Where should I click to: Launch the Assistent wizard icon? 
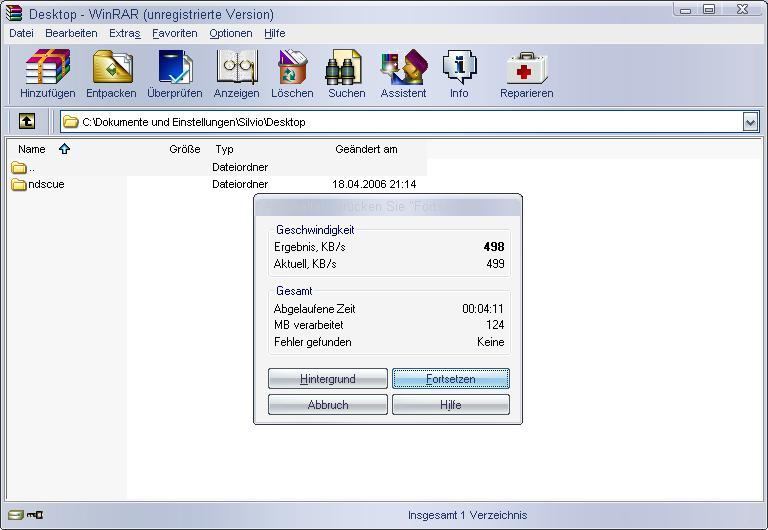[x=404, y=67]
